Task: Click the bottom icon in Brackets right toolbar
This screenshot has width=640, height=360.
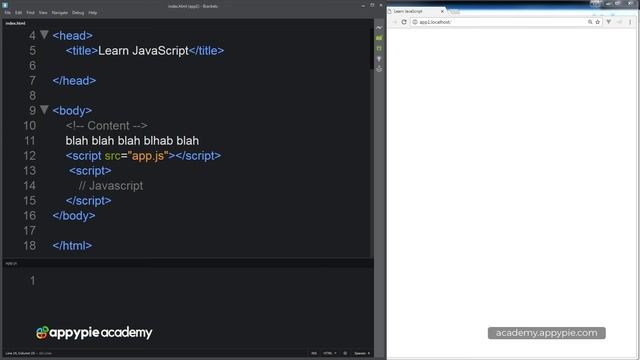Action: click(379, 69)
